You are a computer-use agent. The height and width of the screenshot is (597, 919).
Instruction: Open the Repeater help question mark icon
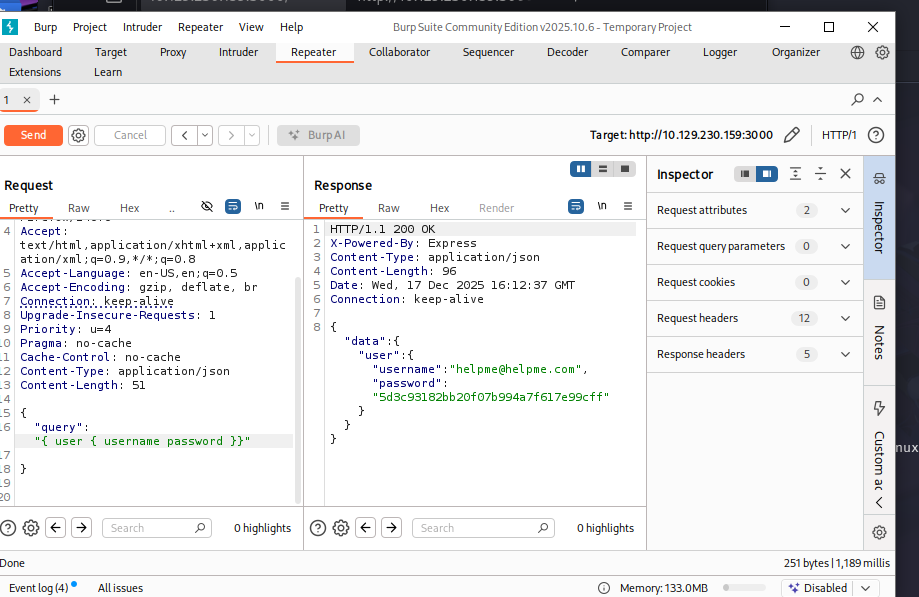click(876, 135)
